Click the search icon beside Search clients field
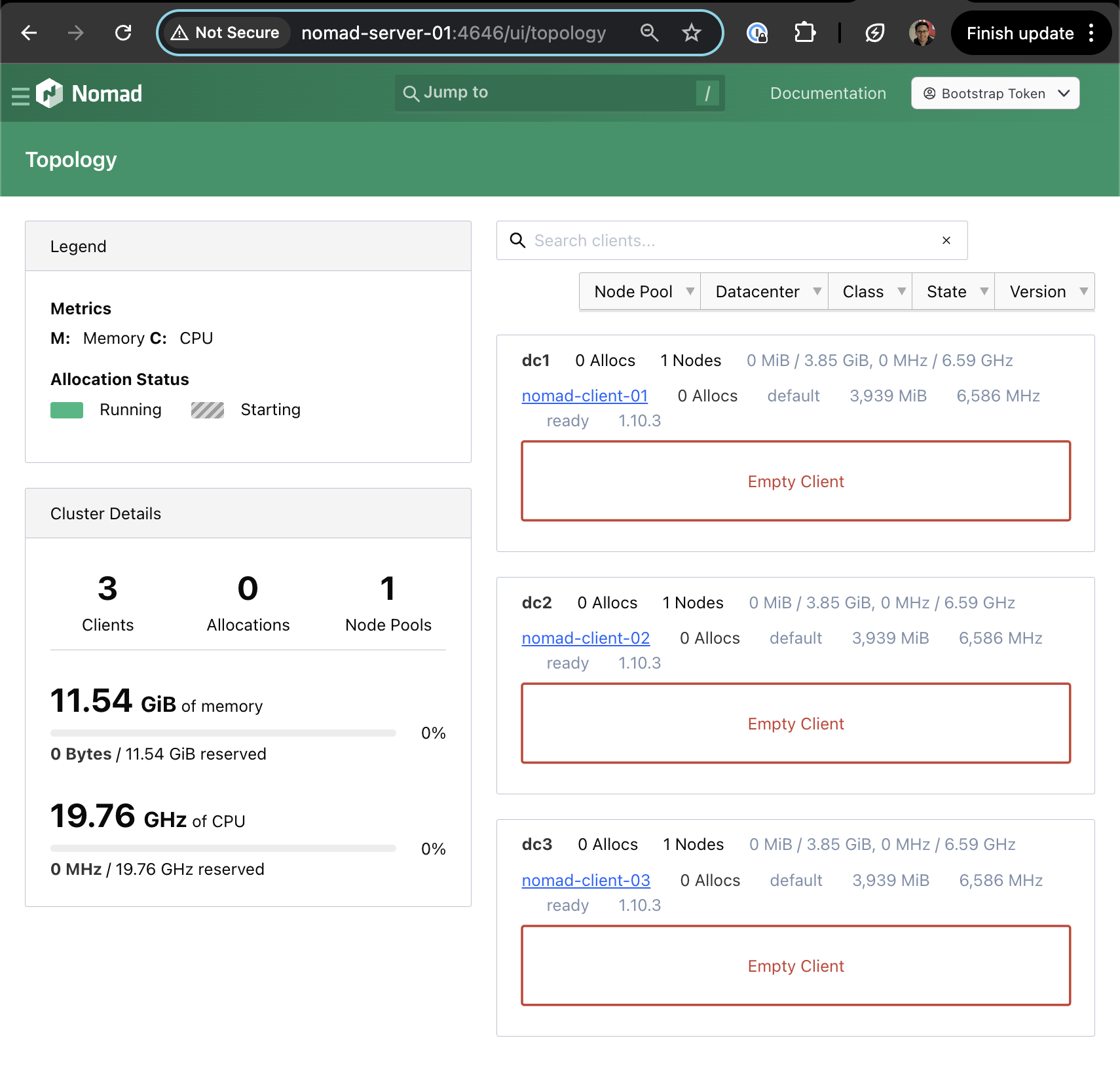Screen dimensions: 1120x1070 tap(517, 240)
